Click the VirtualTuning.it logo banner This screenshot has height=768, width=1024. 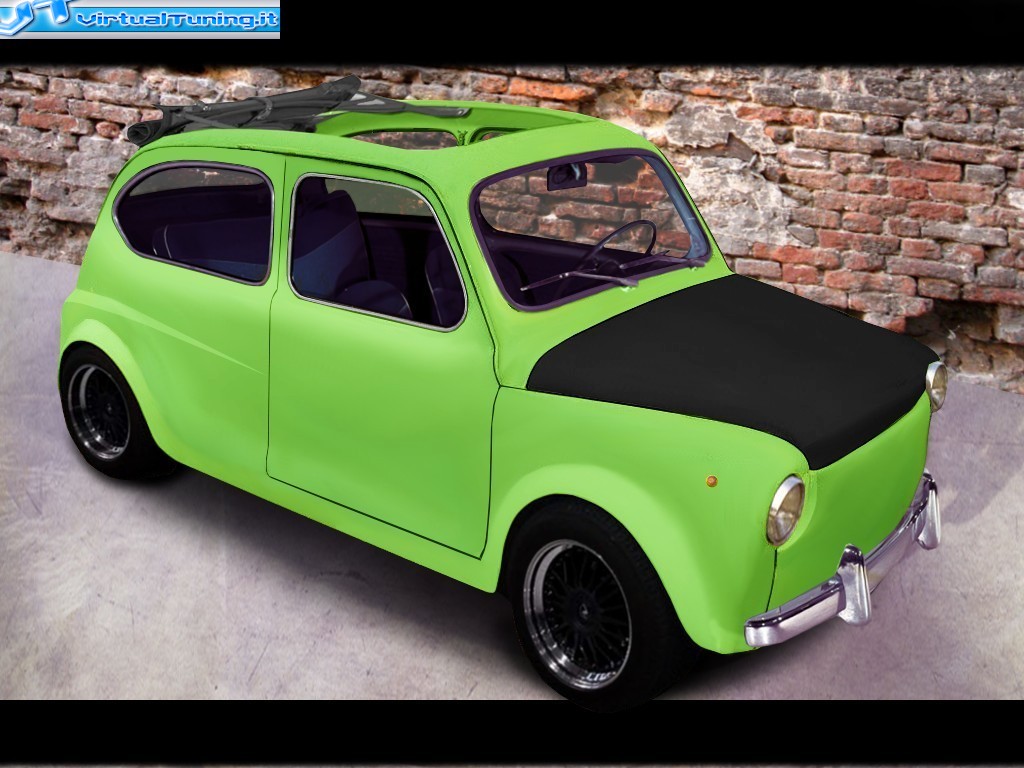[140, 19]
